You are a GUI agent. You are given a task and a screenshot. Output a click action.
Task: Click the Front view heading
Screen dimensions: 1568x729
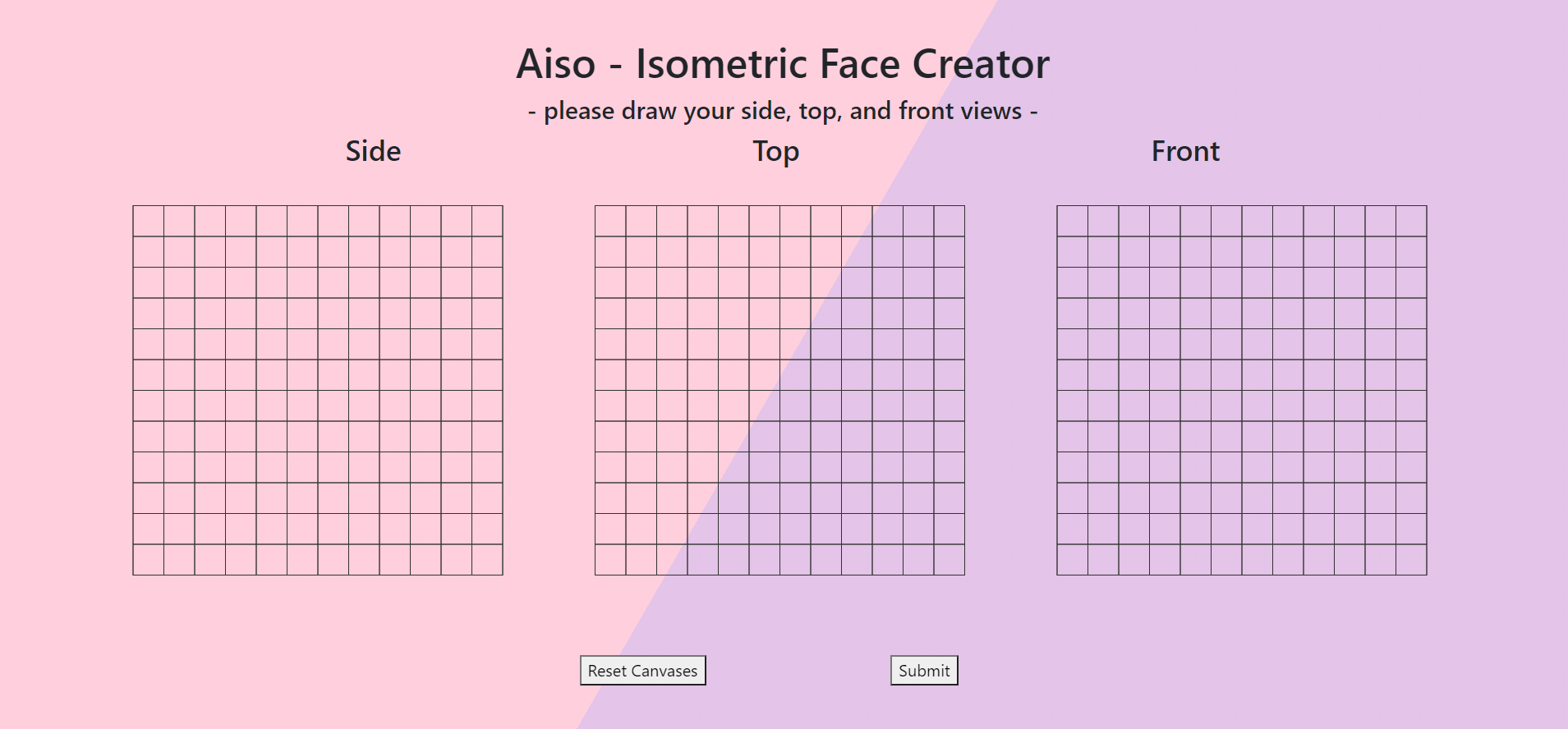coord(1184,151)
